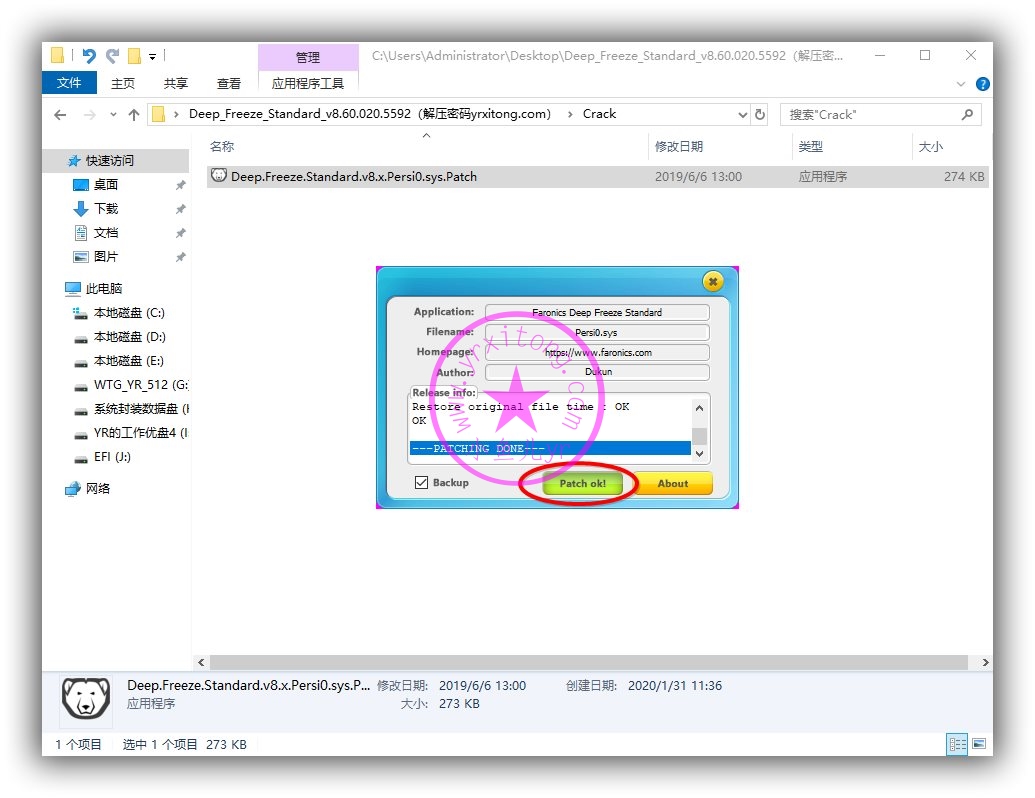Click the Application field in the patcher
Viewport: 1035px width, 798px height.
(x=597, y=312)
